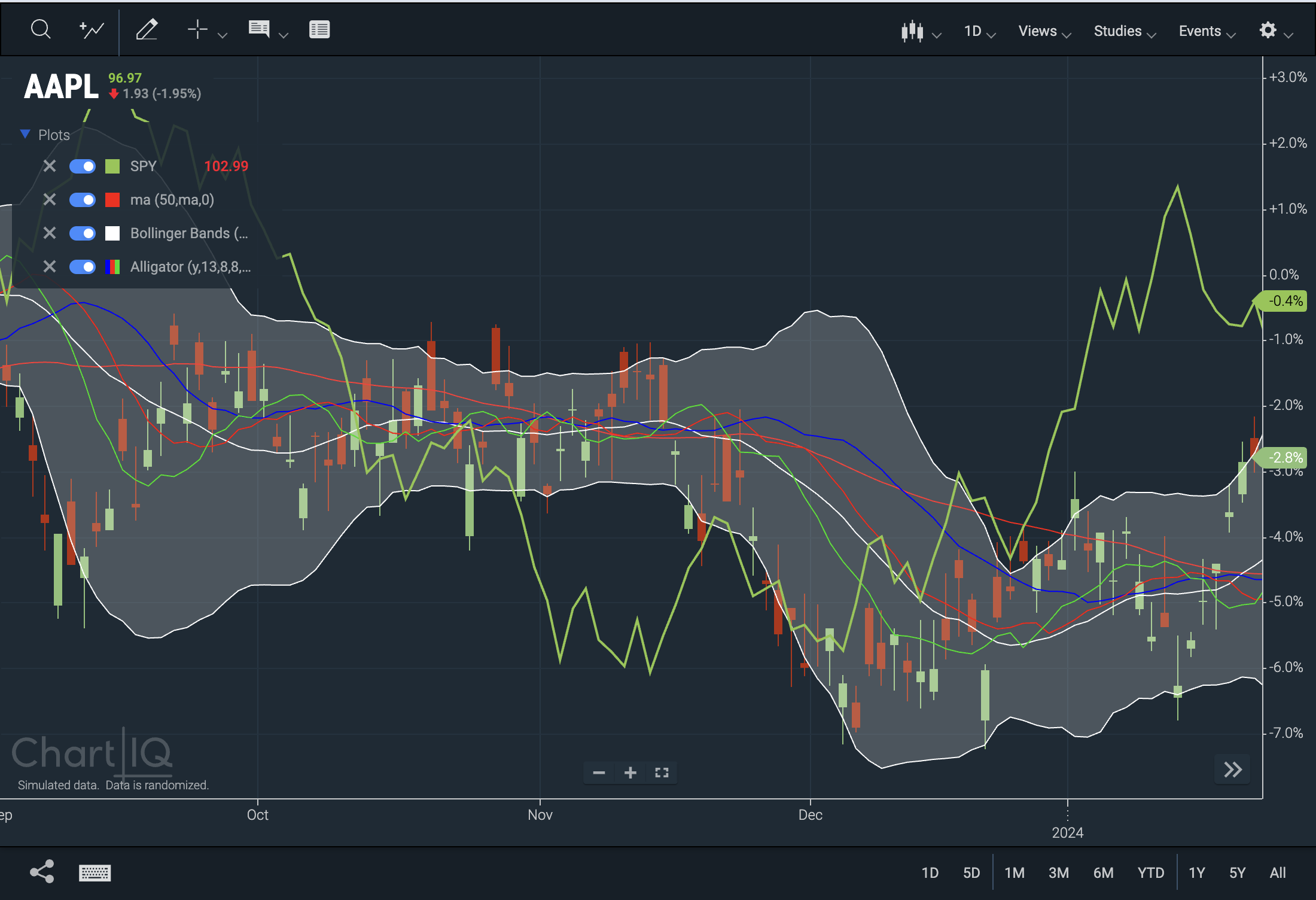This screenshot has height=900, width=1316.
Task: Click the info callout tooltip icon
Action: pyautogui.click(x=259, y=29)
